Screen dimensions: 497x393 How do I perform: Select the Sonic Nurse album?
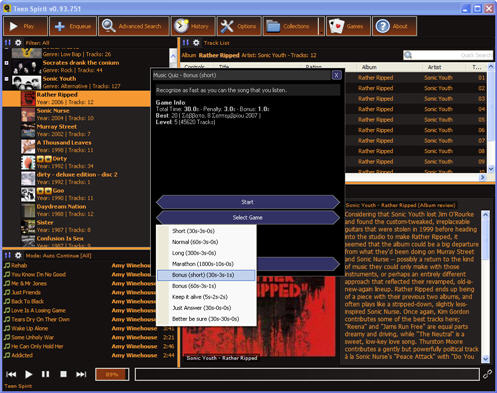pos(77,114)
